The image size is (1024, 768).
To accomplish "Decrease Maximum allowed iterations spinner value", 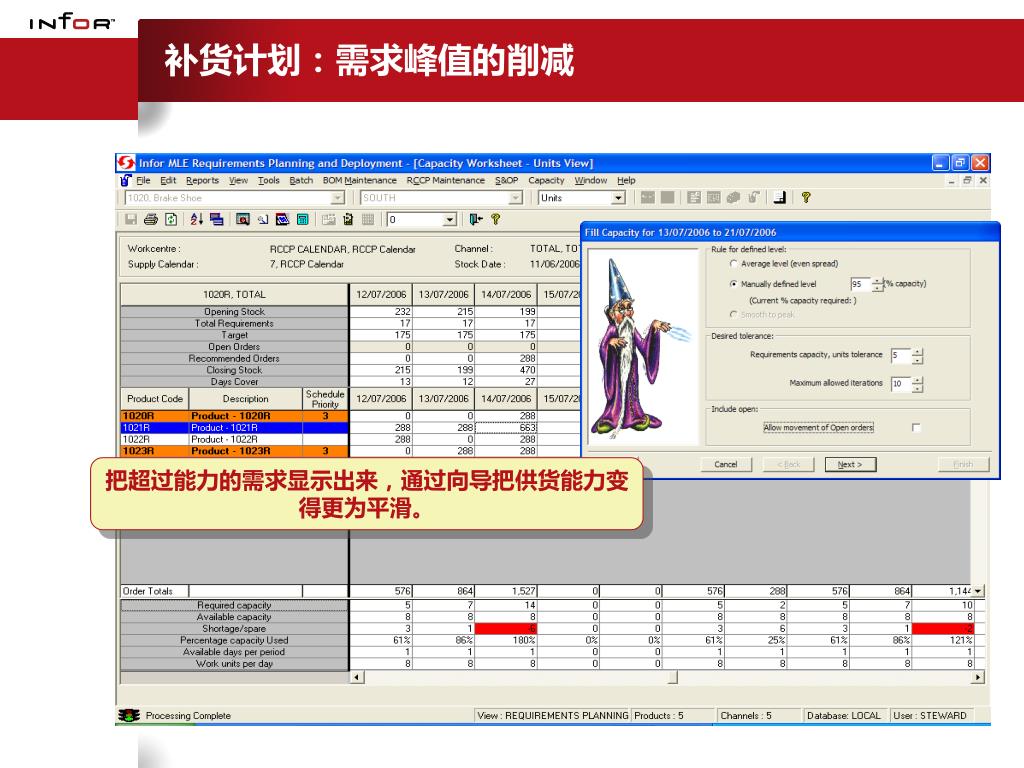I will point(918,389).
